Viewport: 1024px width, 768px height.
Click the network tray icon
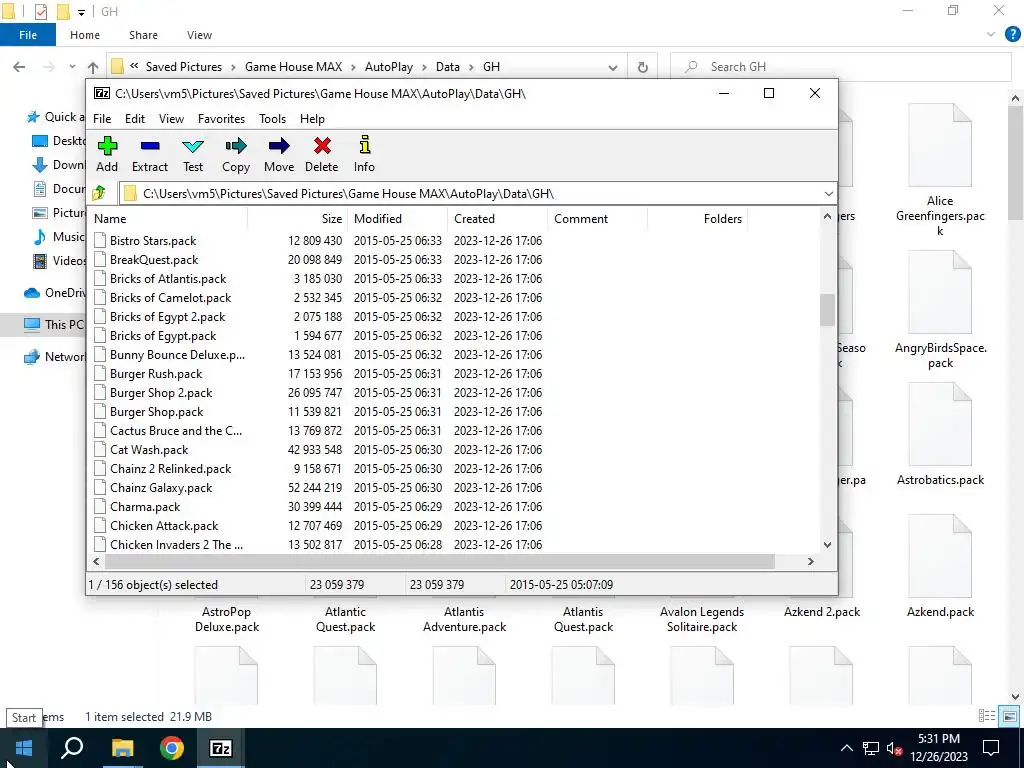point(871,748)
